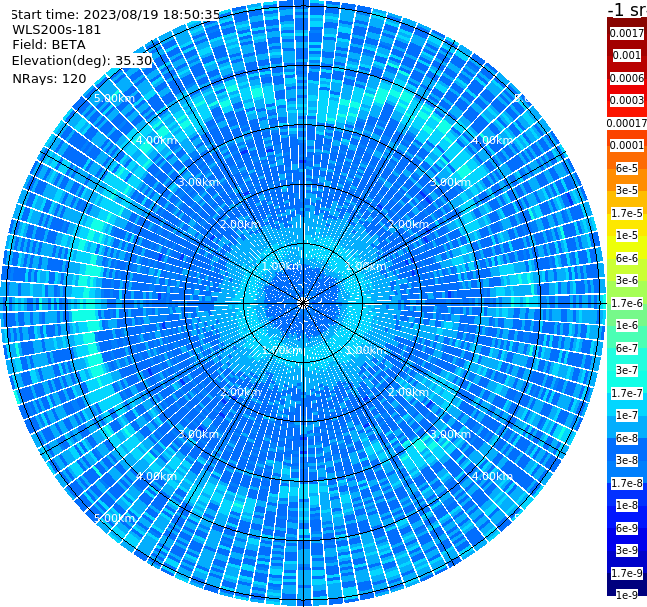Click the Elevation(deg): 35.30 text
This screenshot has width=647, height=607.
[x=82, y=61]
